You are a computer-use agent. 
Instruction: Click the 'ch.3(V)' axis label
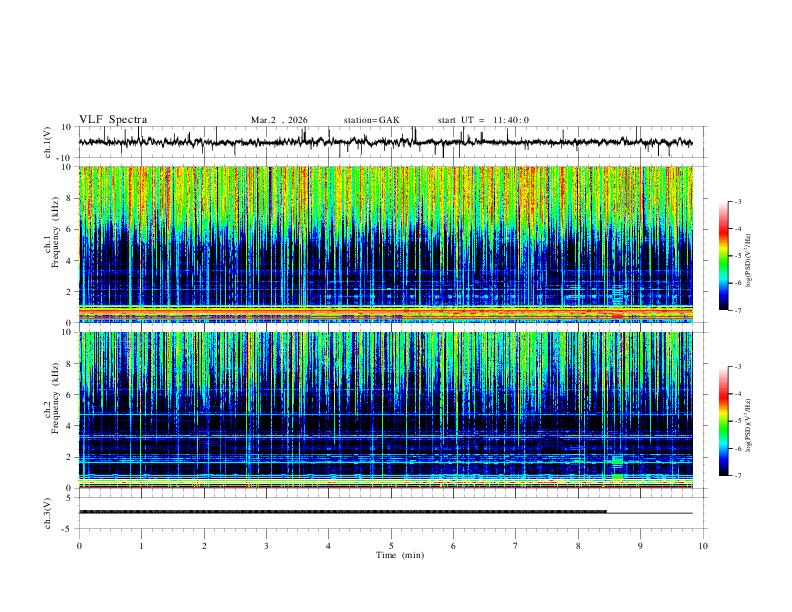click(x=48, y=513)
